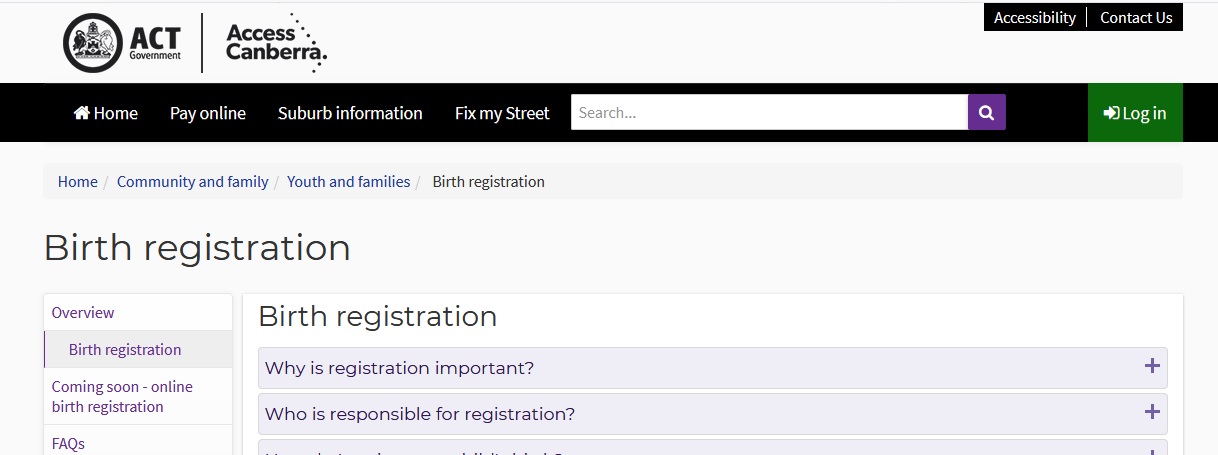This screenshot has width=1218, height=455.
Task: Open 'Who is responsible for registration?' section
Action: (420, 414)
